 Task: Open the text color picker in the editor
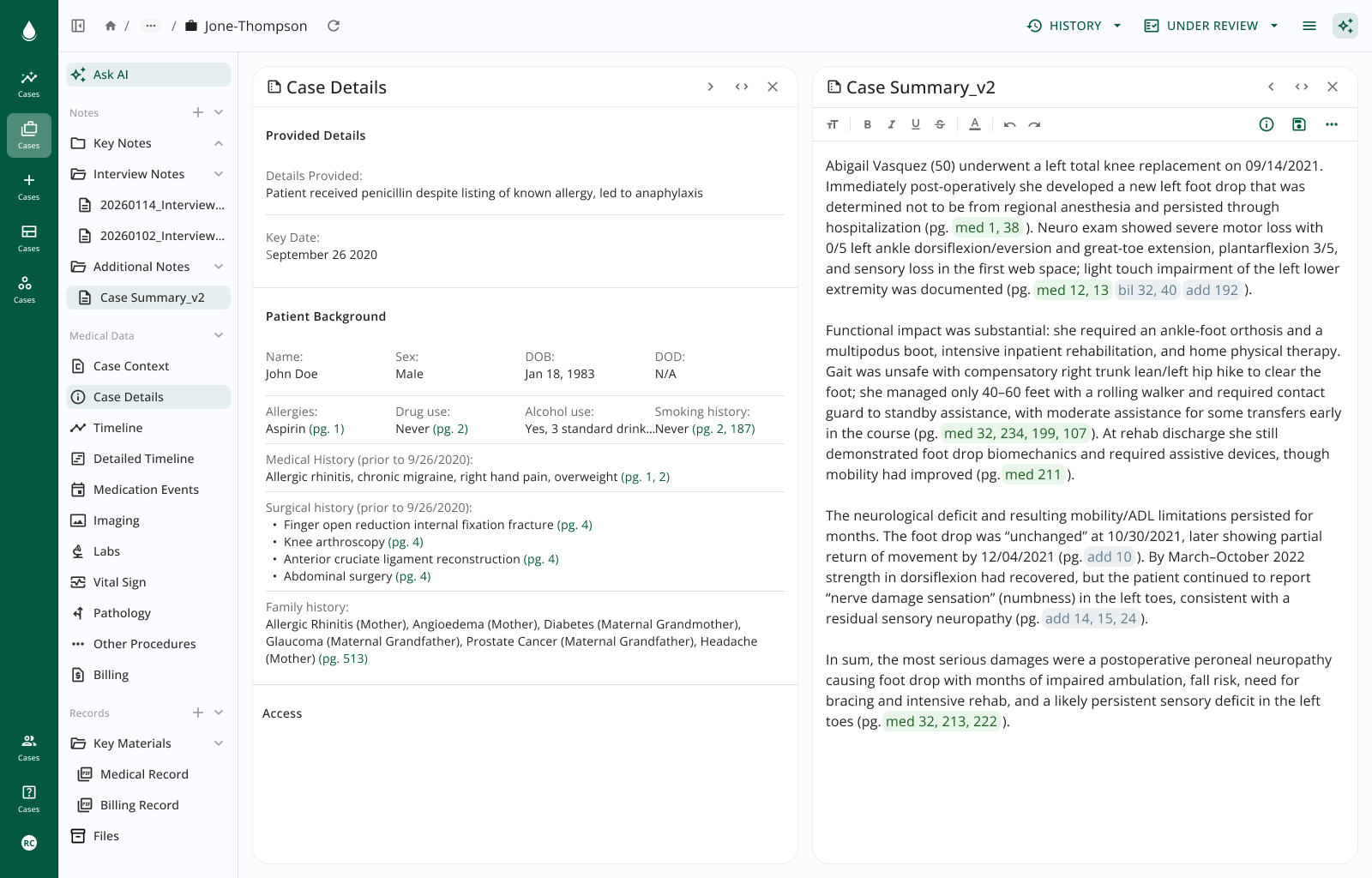974,124
